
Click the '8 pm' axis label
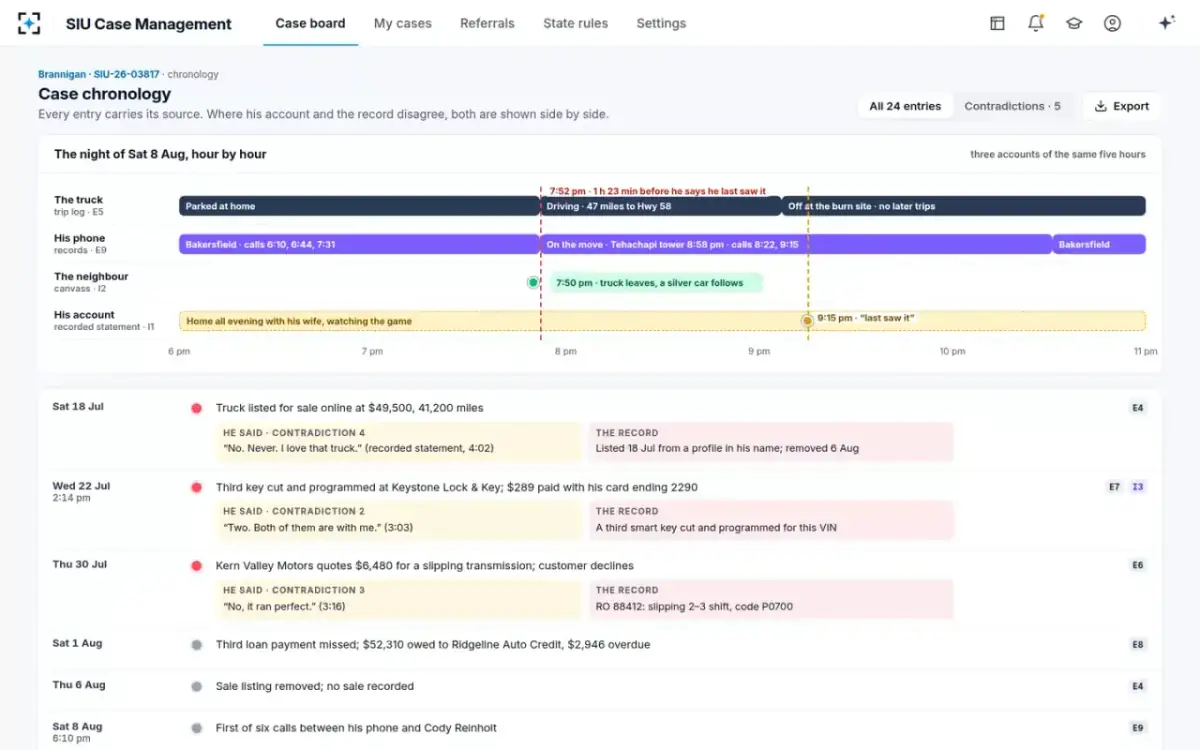pyautogui.click(x=565, y=352)
